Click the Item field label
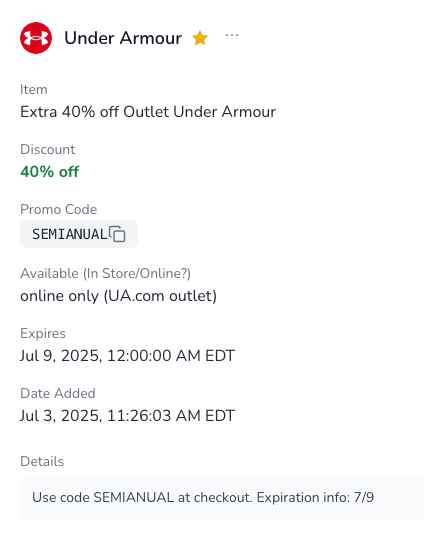The image size is (444, 543). [x=34, y=90]
